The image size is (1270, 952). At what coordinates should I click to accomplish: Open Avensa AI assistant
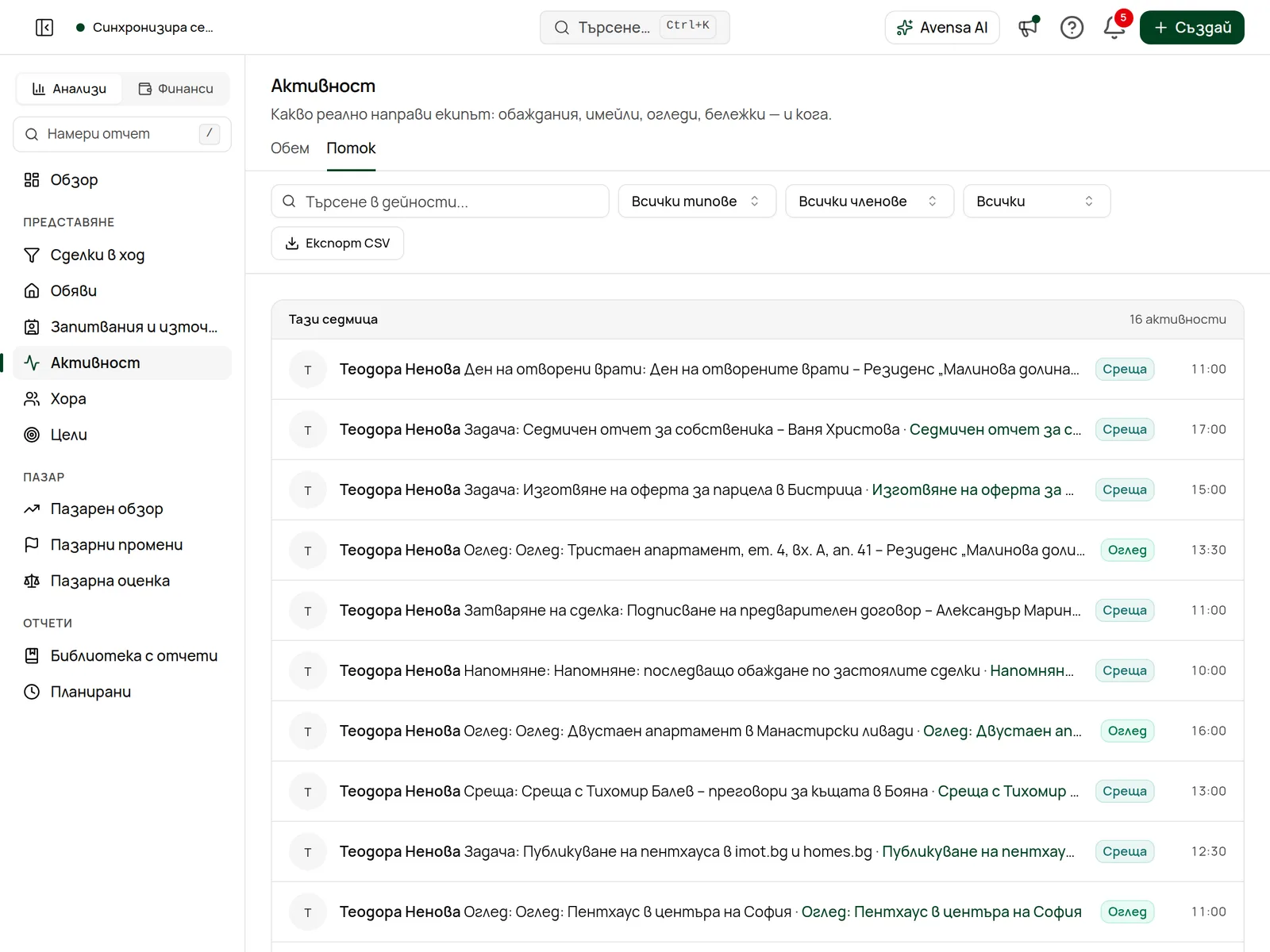942,28
